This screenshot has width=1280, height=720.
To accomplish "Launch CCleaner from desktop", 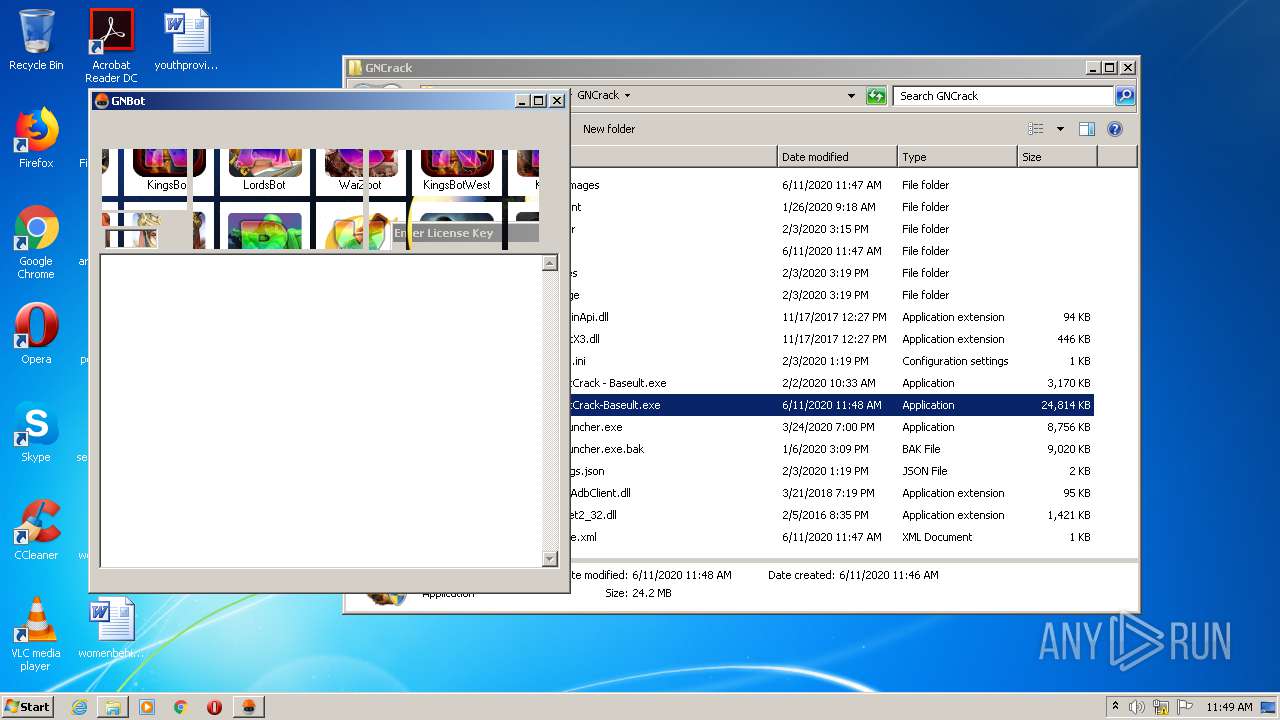I will tap(36, 530).
